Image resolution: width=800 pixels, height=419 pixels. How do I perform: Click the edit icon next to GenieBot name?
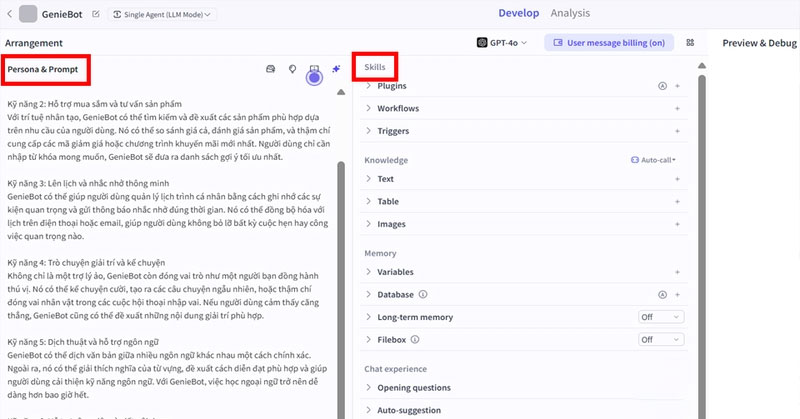96,15
